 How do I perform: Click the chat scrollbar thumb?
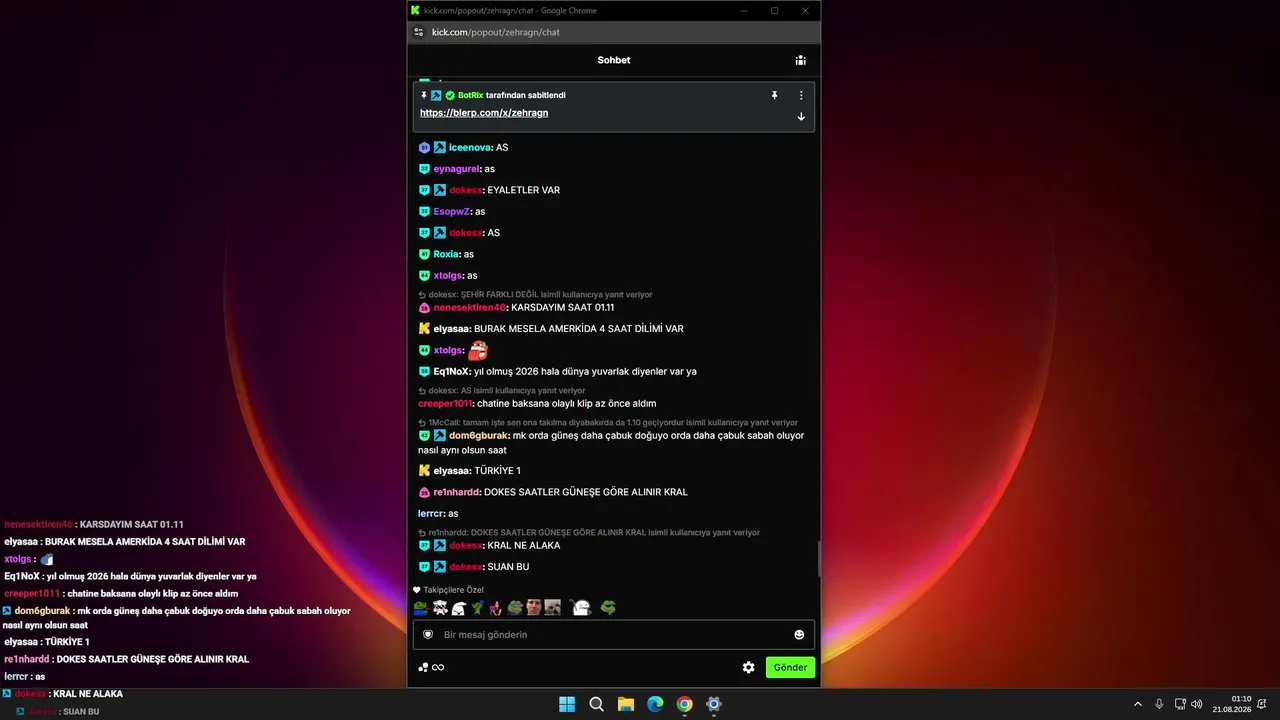[819, 558]
